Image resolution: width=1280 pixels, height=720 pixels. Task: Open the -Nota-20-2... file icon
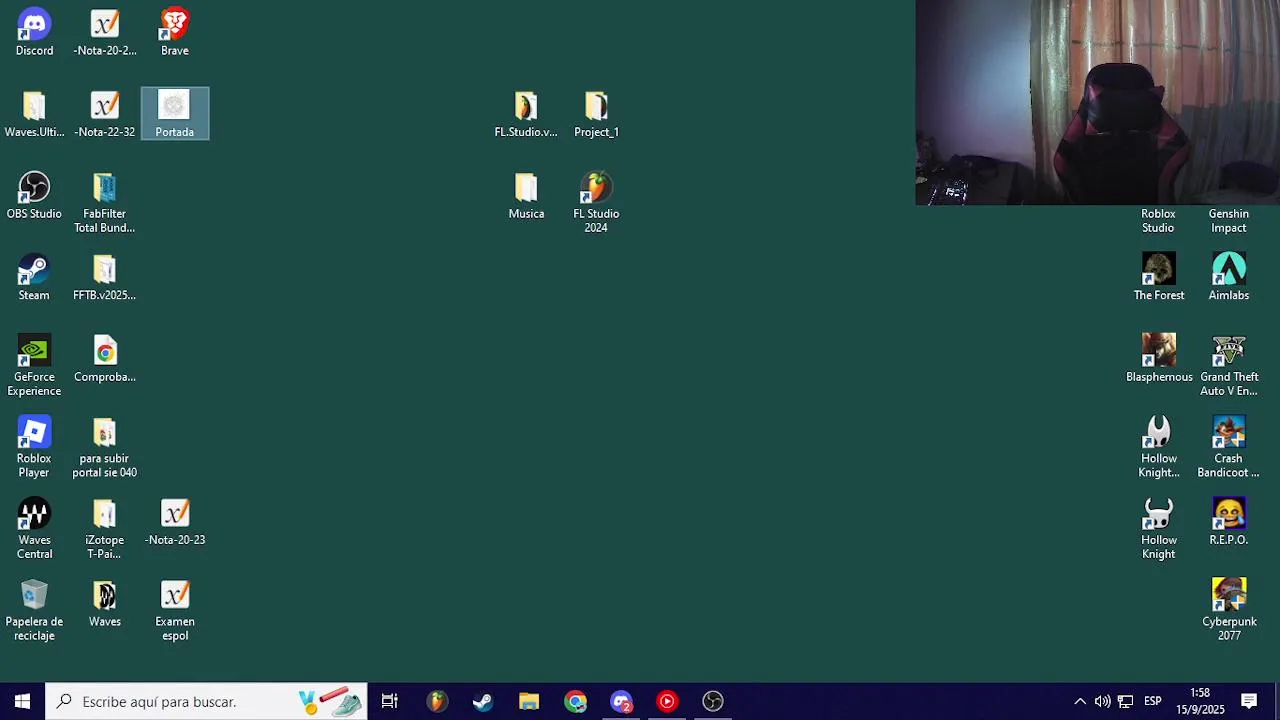click(x=105, y=32)
